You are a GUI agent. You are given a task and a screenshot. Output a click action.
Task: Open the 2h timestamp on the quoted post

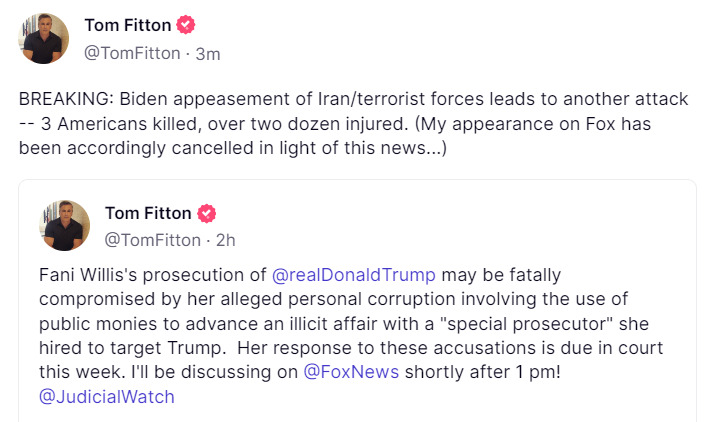[x=225, y=240]
